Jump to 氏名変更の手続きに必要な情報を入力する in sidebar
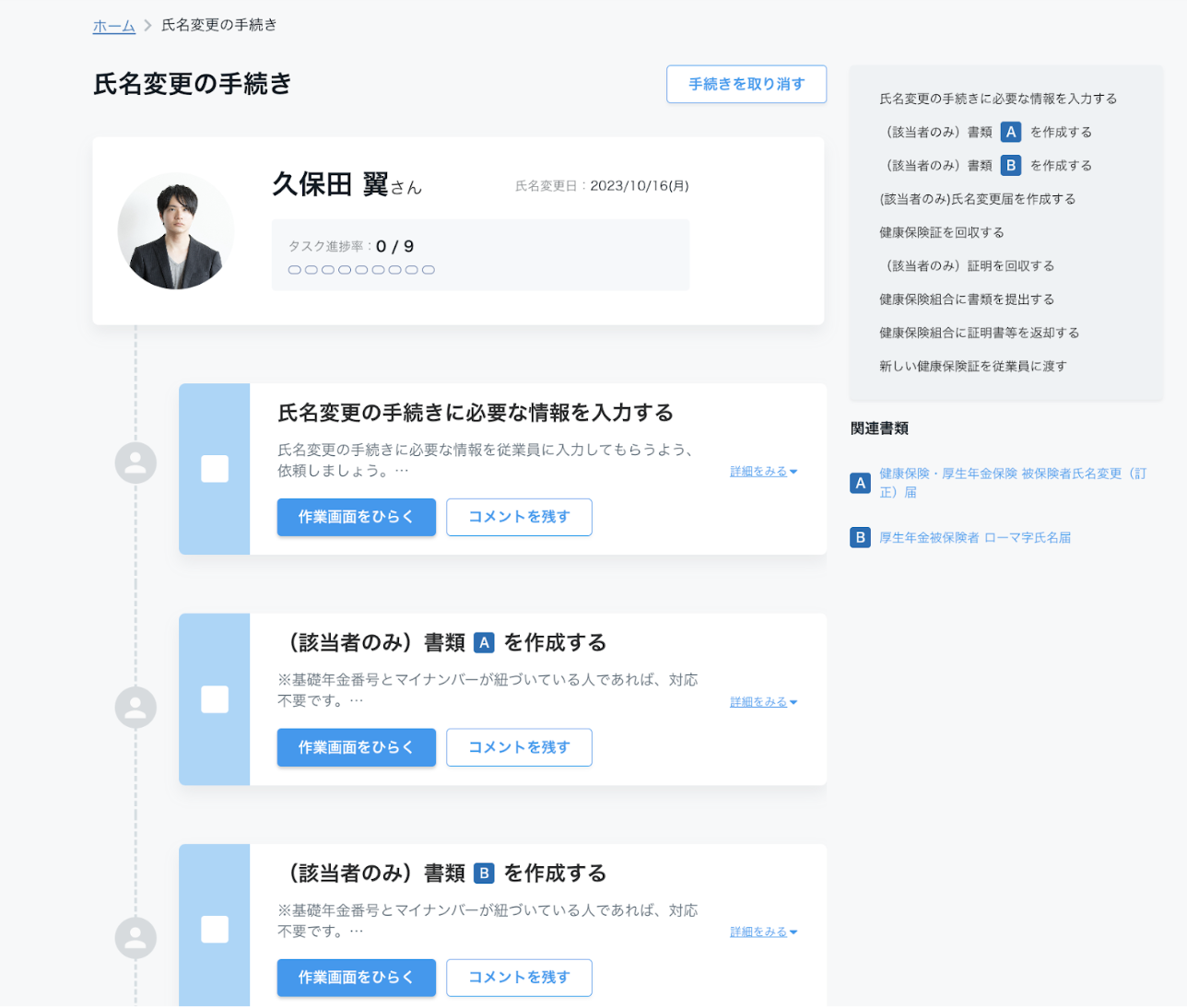Screen dimensions: 1187x1008 point(998,99)
